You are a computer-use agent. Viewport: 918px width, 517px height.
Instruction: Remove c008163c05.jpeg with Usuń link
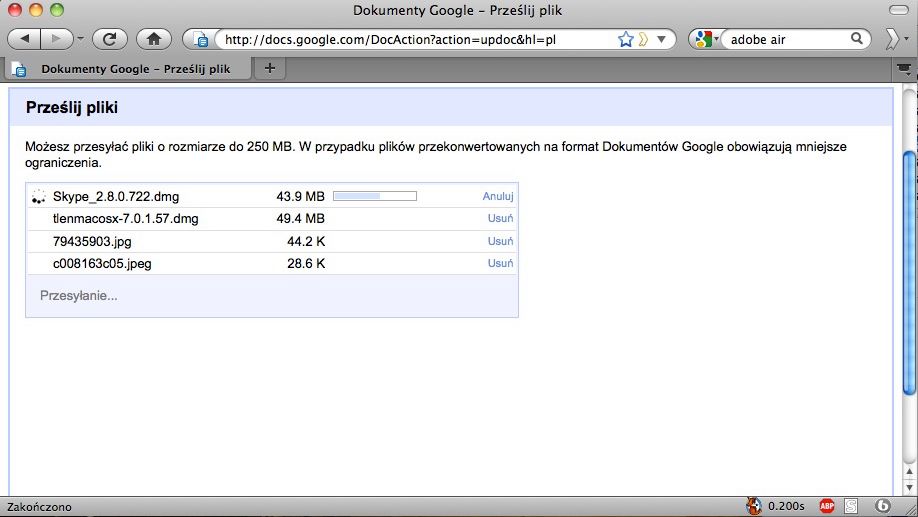501,263
